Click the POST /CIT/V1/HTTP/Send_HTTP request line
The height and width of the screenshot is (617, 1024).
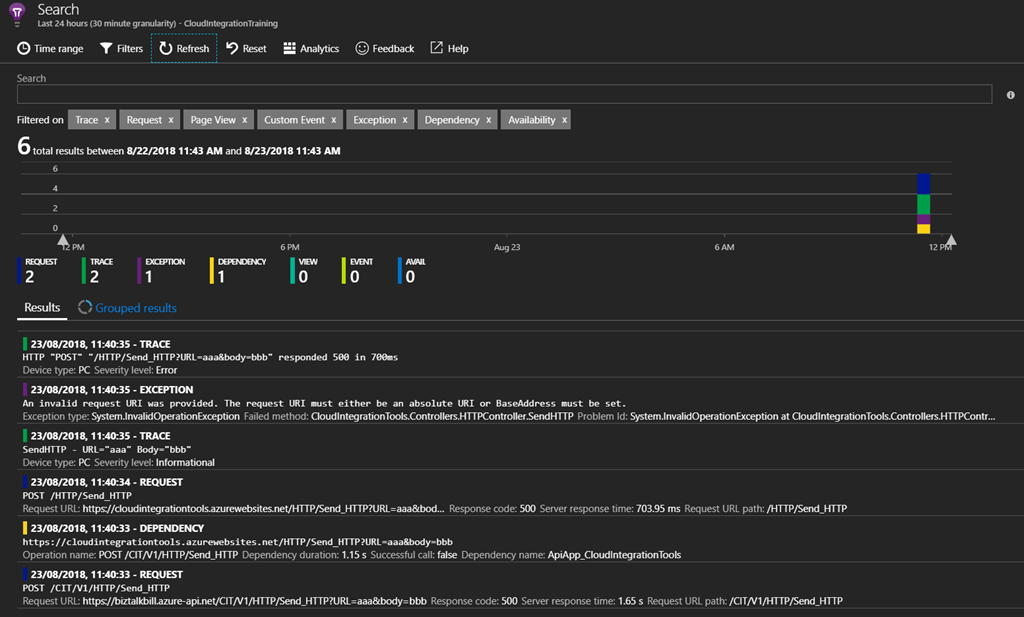[x=96, y=588]
